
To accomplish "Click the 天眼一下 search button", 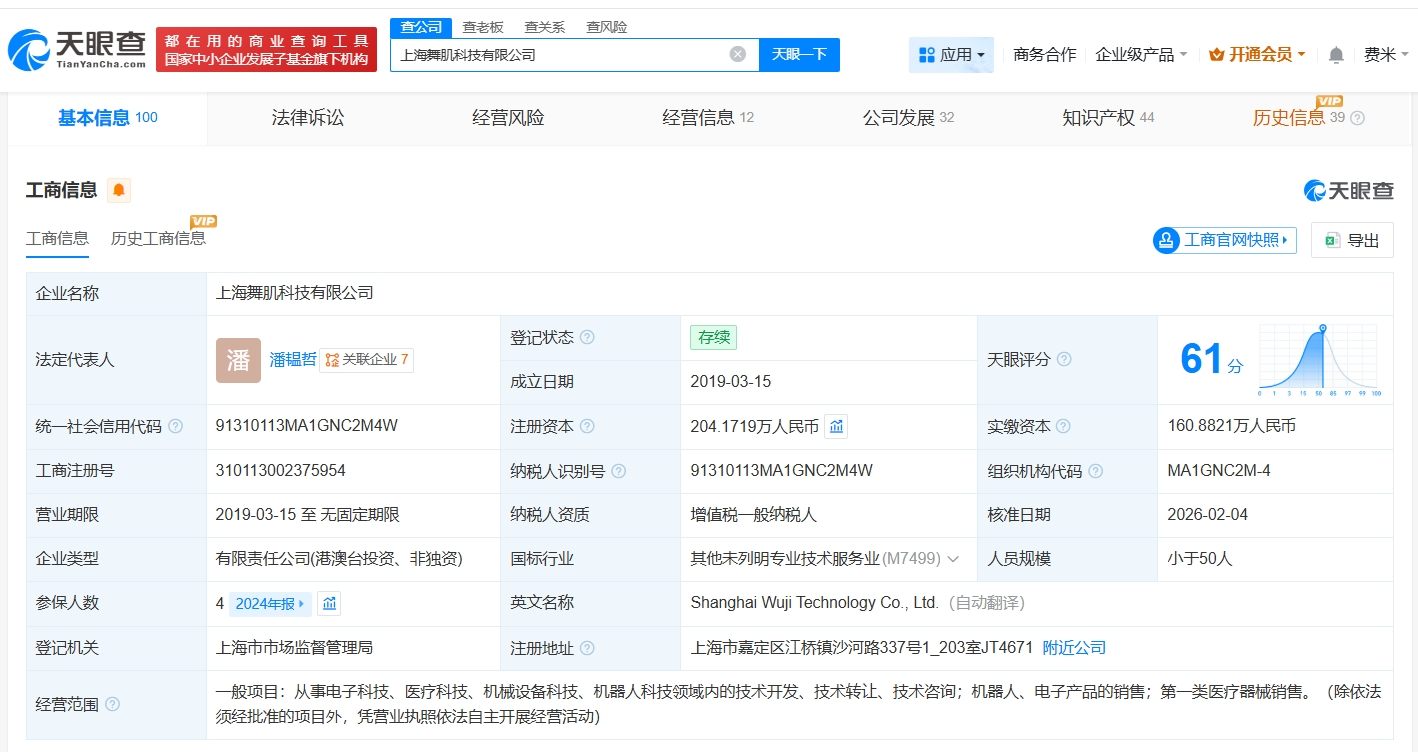I will point(799,54).
